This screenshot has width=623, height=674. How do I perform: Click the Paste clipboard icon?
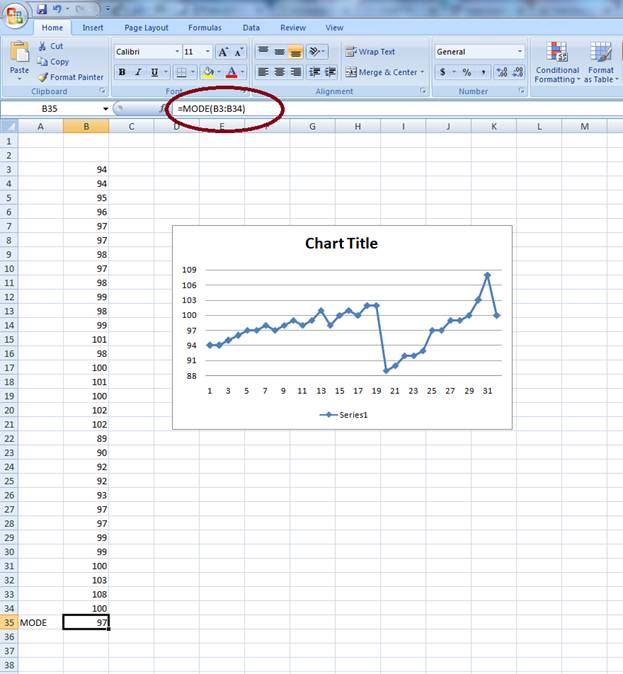pos(19,58)
